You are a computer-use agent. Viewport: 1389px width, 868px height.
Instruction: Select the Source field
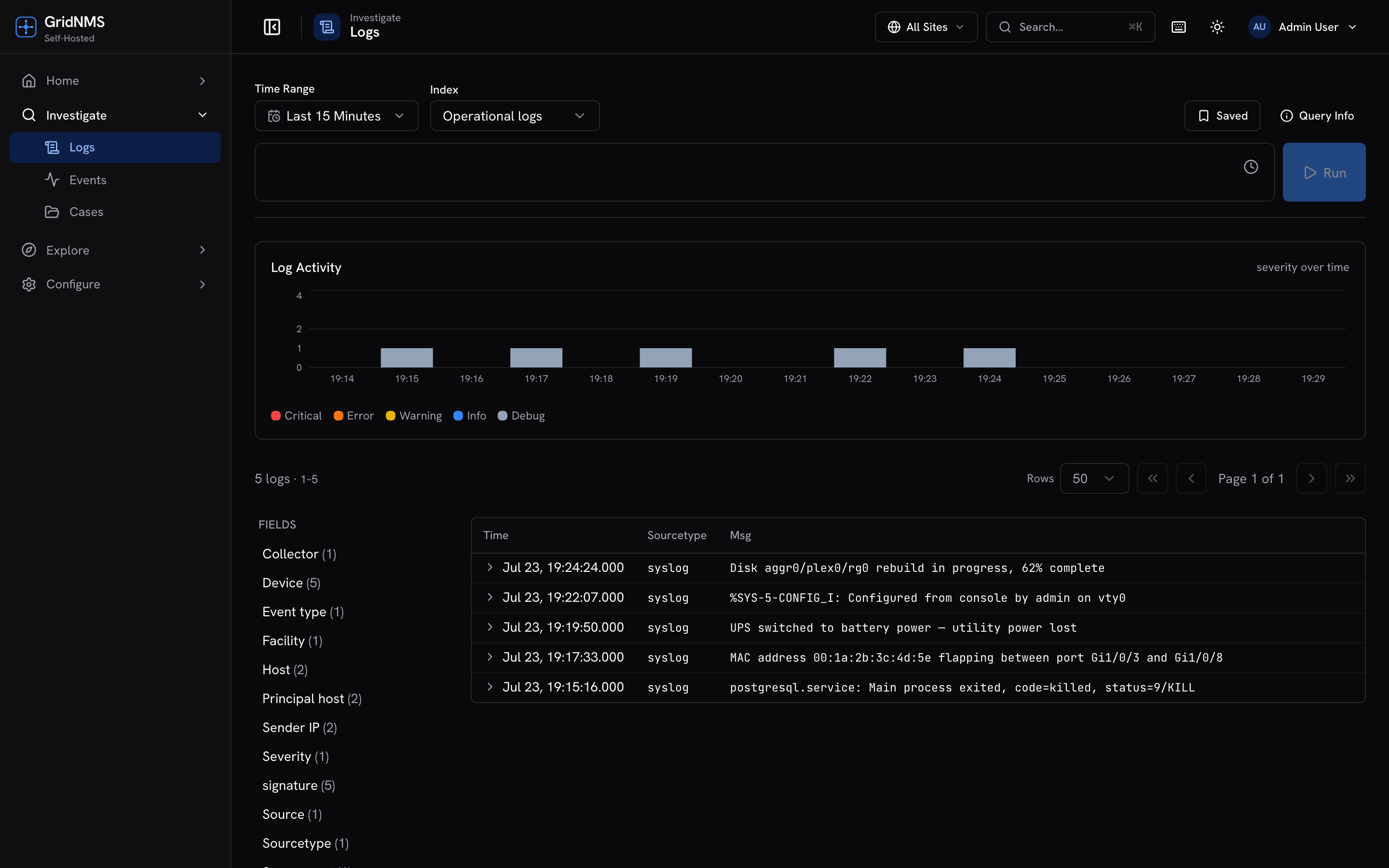coord(292,814)
